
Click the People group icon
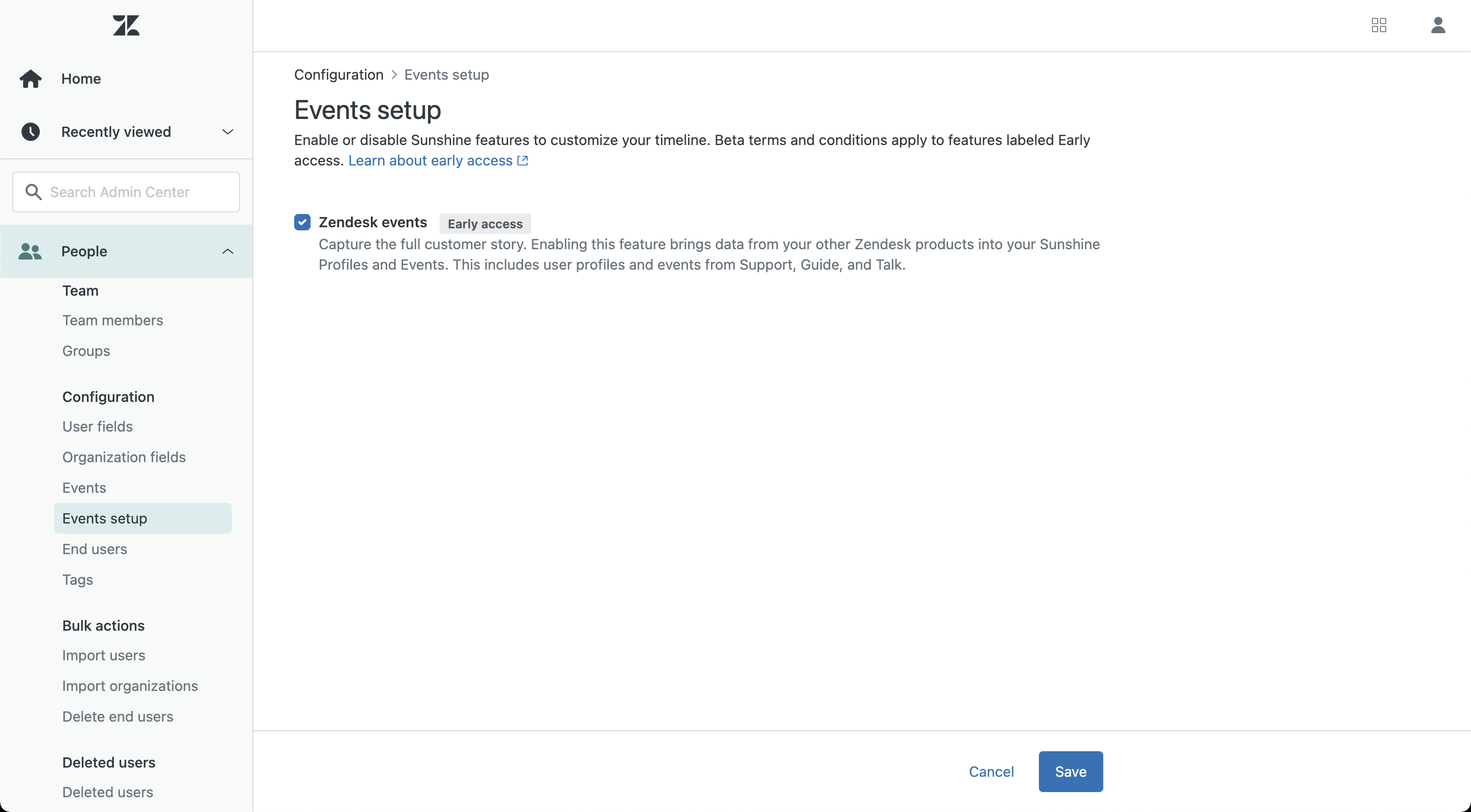pyautogui.click(x=30, y=251)
